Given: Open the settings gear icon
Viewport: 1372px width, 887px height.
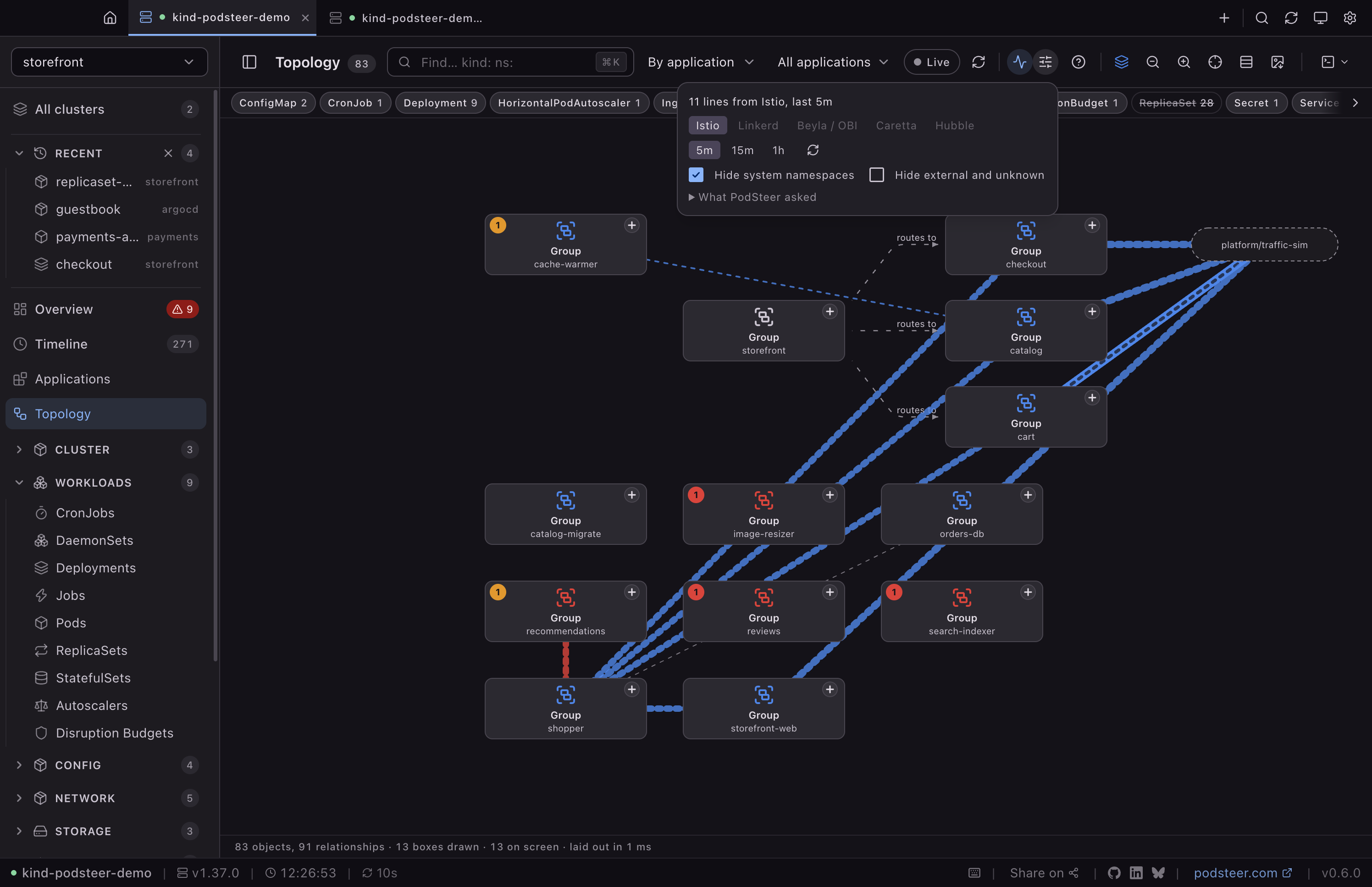Looking at the screenshot, I should pos(1350,18).
